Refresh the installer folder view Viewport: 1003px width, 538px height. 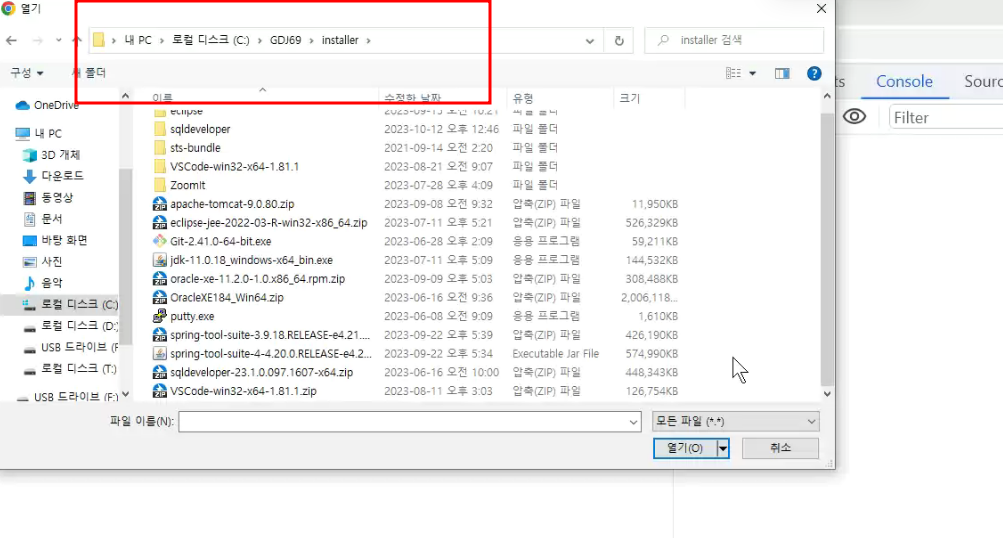coord(619,40)
